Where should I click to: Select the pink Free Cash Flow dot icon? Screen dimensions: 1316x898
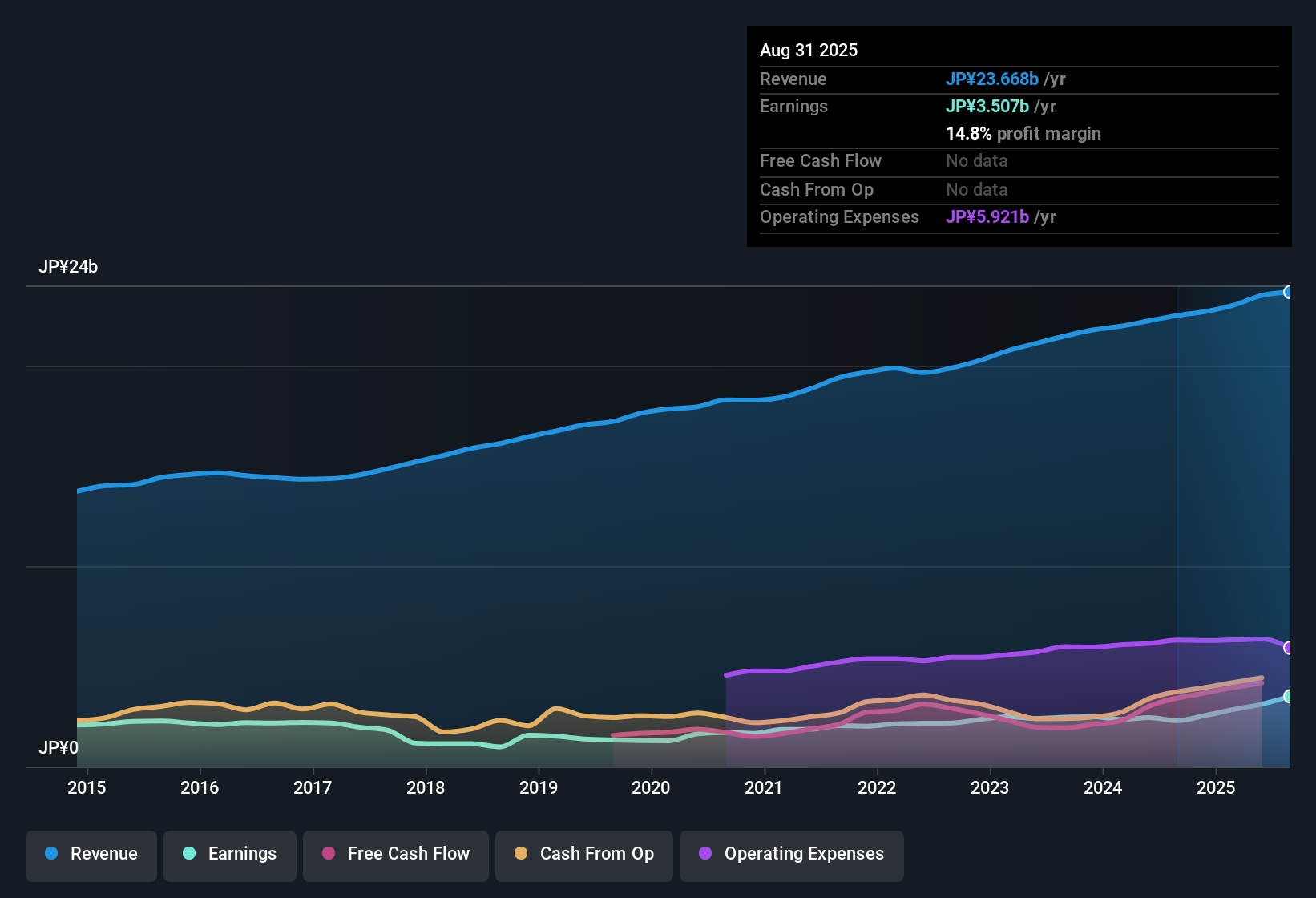coord(329,855)
